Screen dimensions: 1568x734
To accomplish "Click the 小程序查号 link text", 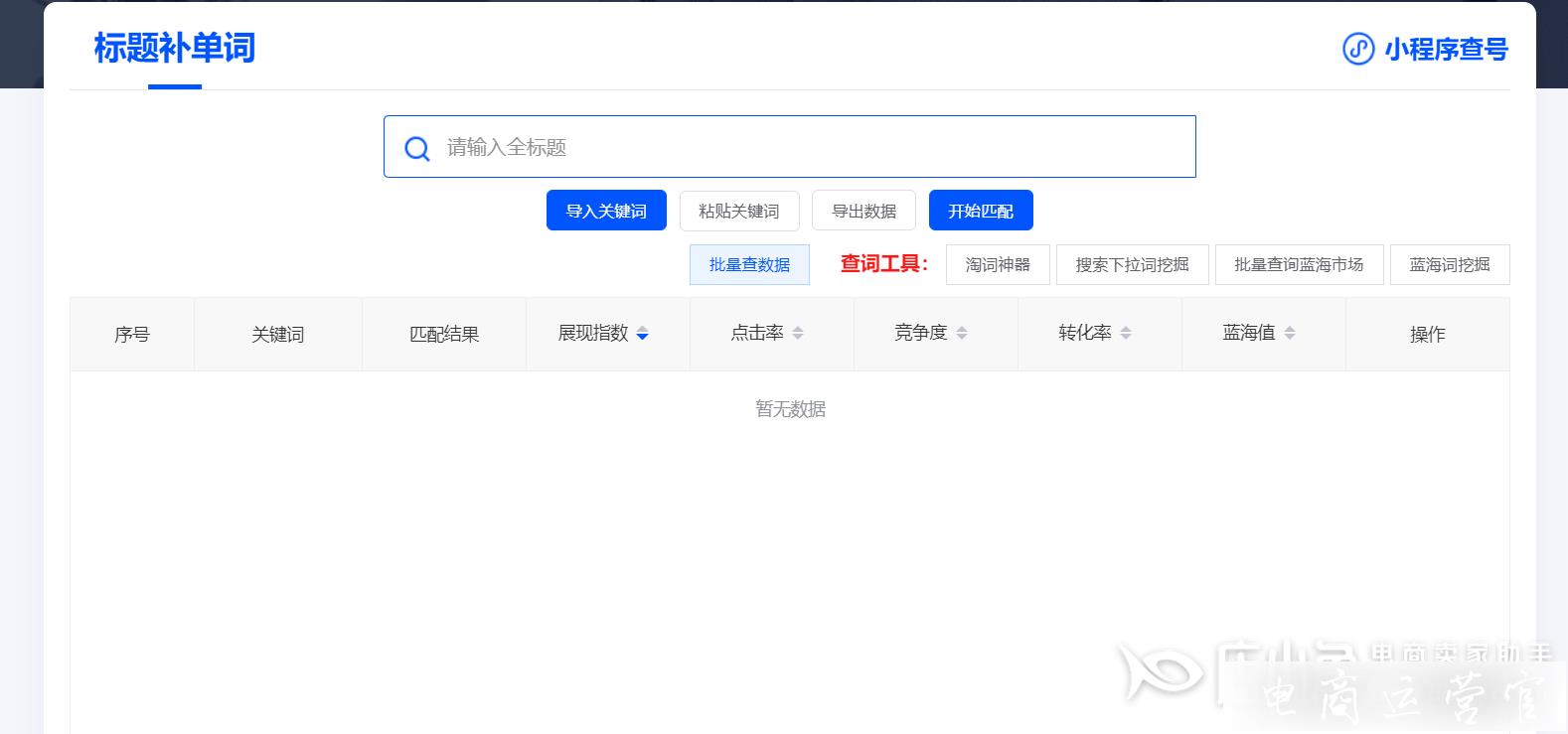I will pyautogui.click(x=1447, y=49).
